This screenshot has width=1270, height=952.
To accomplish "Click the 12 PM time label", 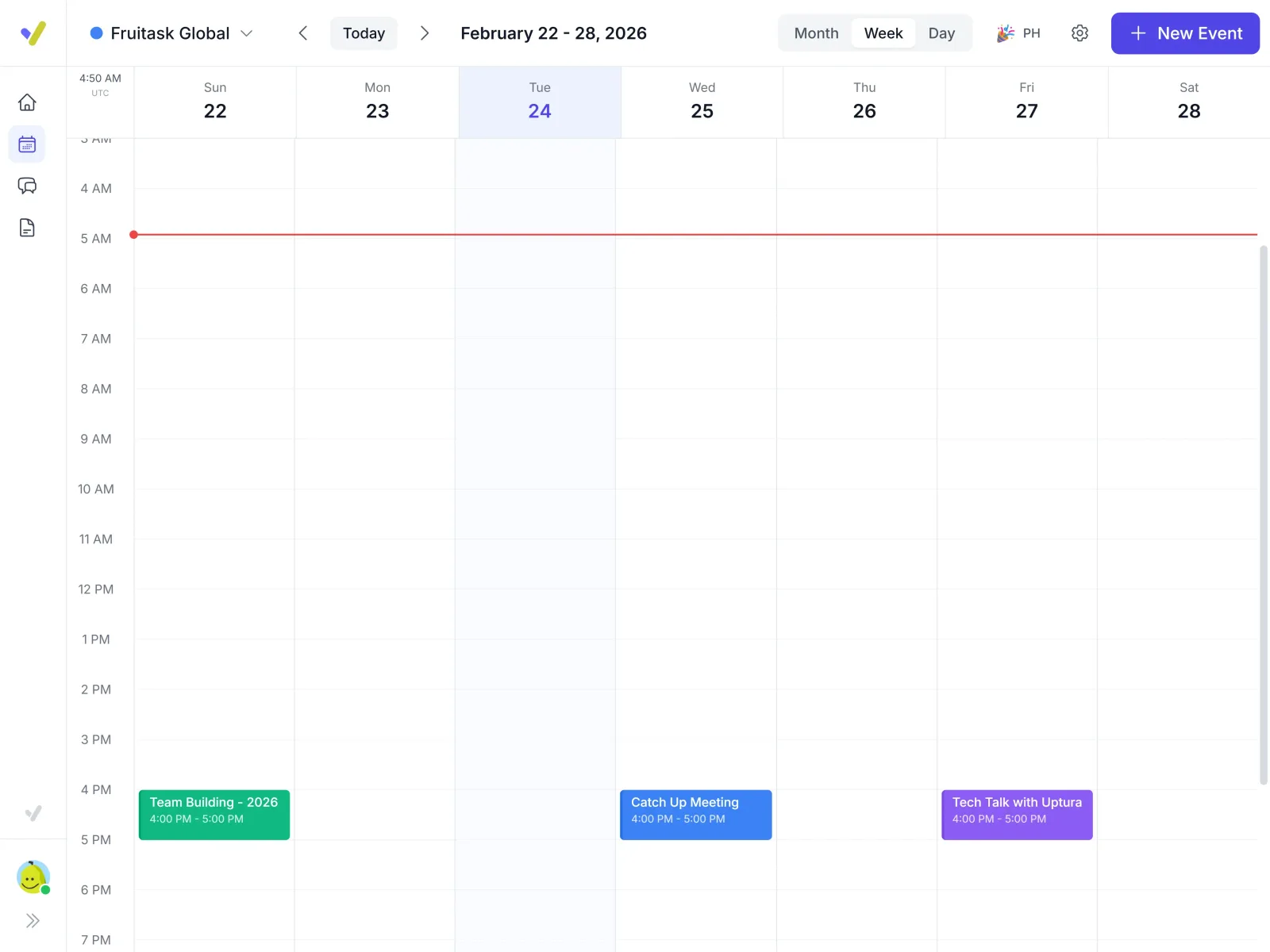I will coord(96,589).
